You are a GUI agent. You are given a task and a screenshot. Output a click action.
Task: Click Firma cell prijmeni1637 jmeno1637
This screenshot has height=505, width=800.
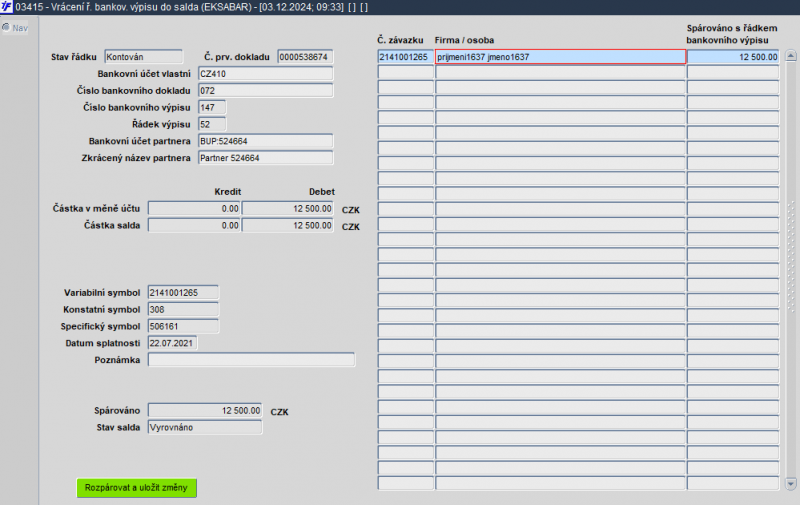point(560,57)
